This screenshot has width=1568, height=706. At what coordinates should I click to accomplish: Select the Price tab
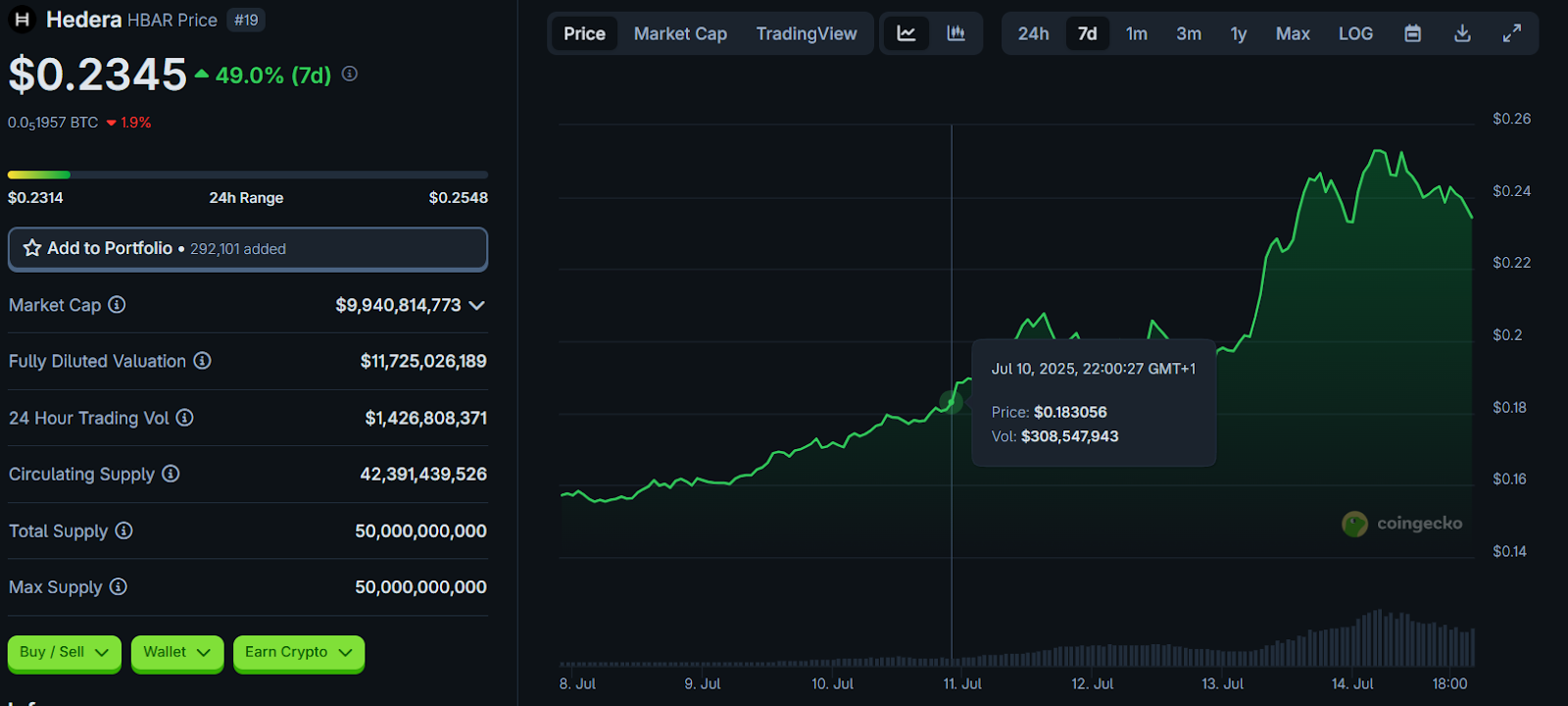tap(584, 33)
